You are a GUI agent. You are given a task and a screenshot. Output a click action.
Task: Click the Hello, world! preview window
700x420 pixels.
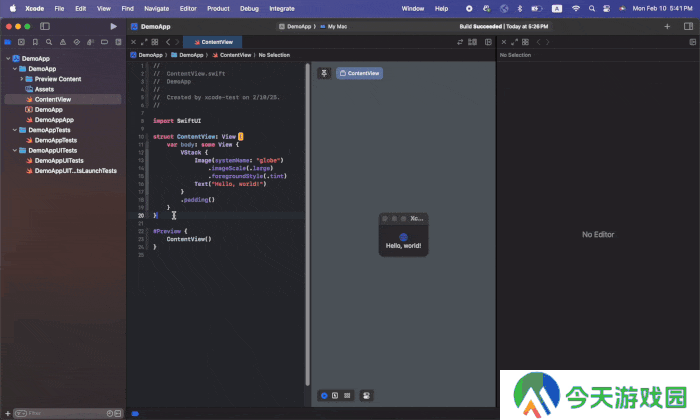(404, 235)
